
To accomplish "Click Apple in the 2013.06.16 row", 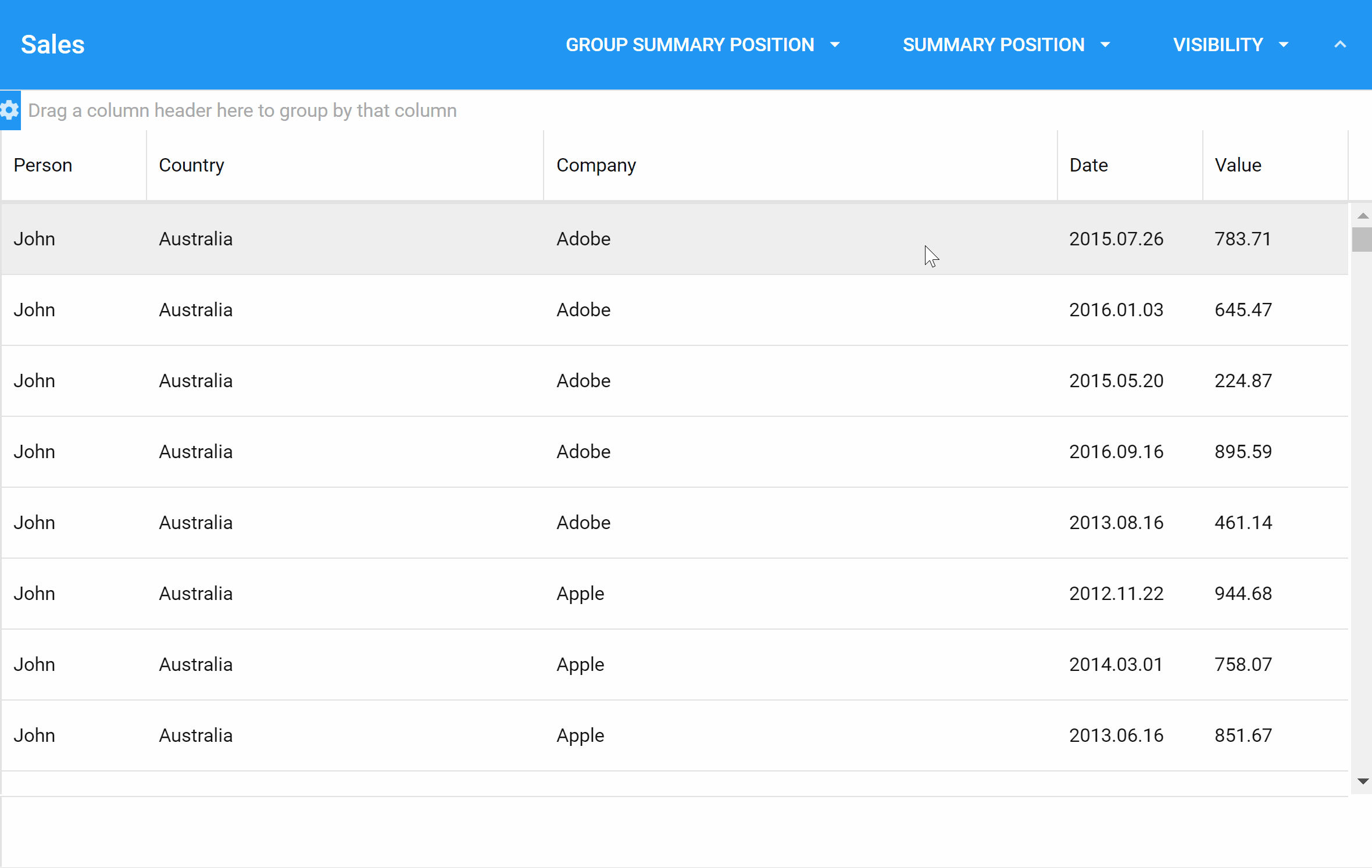I will click(580, 736).
